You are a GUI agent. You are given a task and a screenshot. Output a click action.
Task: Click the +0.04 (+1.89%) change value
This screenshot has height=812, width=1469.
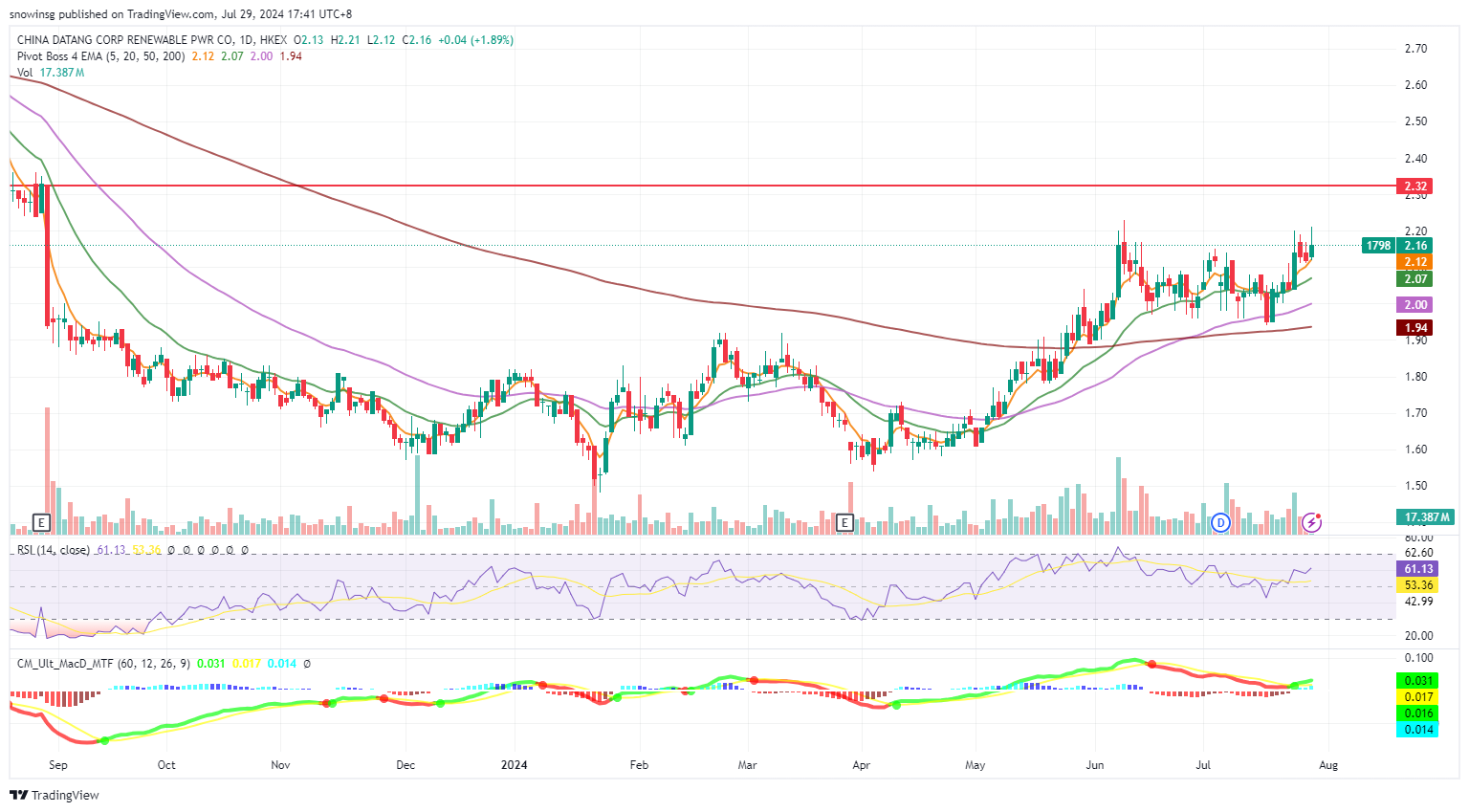tap(475, 40)
